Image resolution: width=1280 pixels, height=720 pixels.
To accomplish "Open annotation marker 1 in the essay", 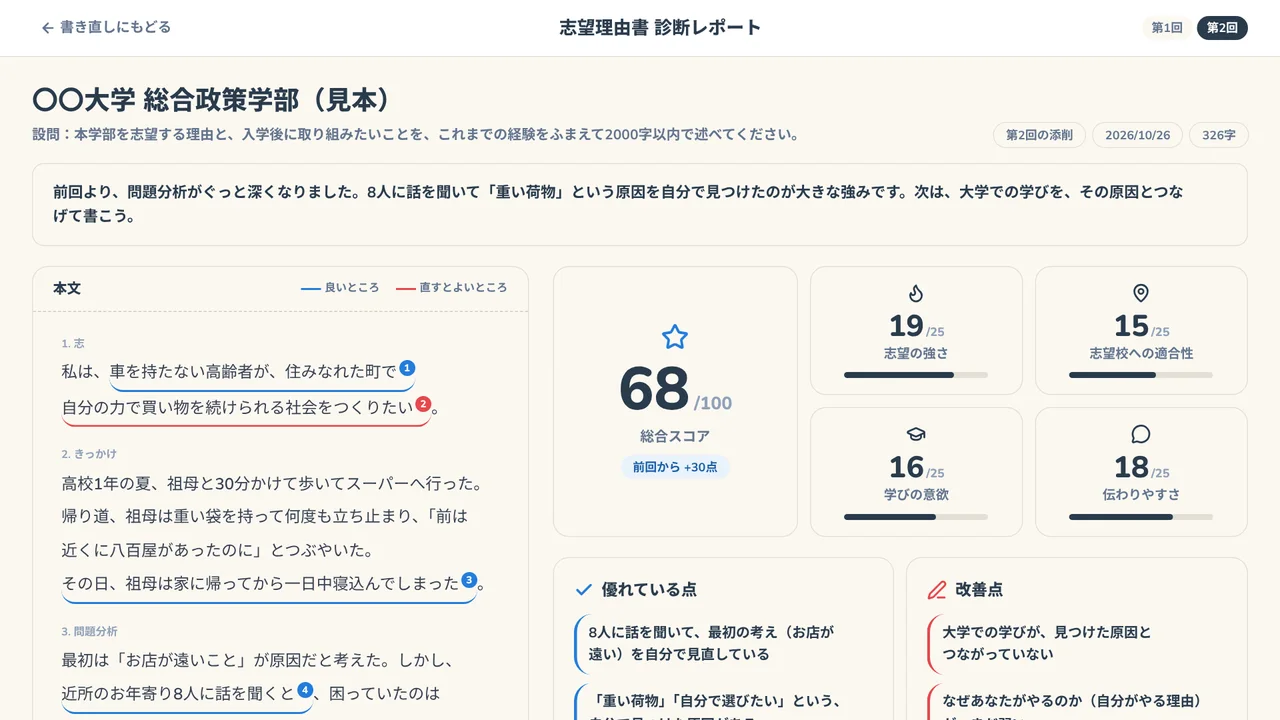I will pos(407,368).
